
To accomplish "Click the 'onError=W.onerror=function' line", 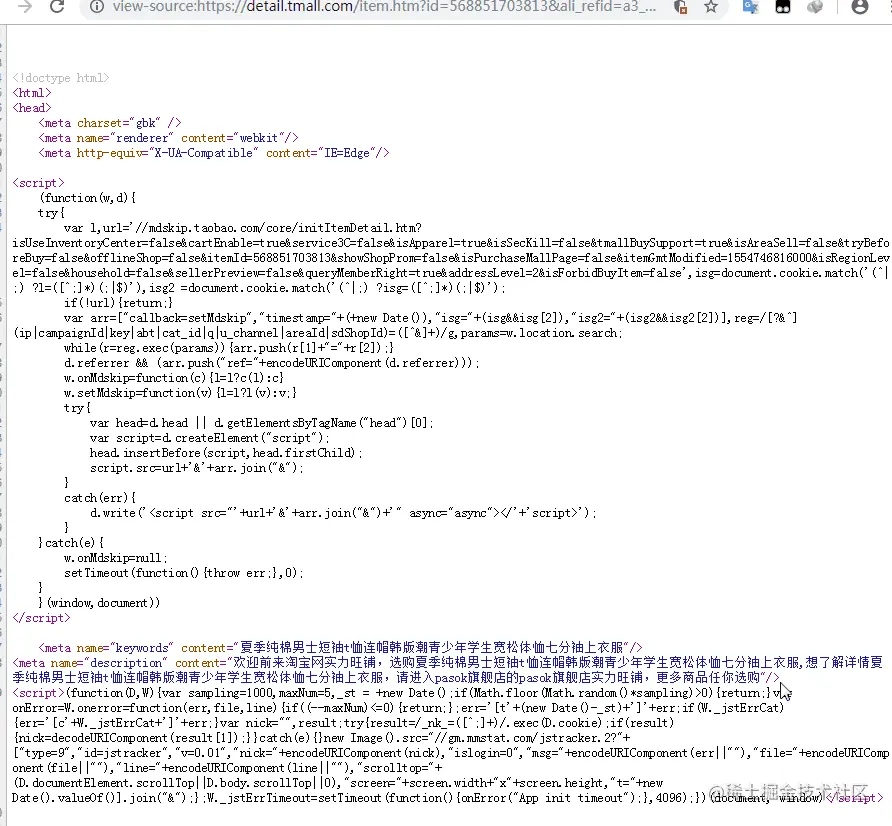I will click(x=398, y=708).
